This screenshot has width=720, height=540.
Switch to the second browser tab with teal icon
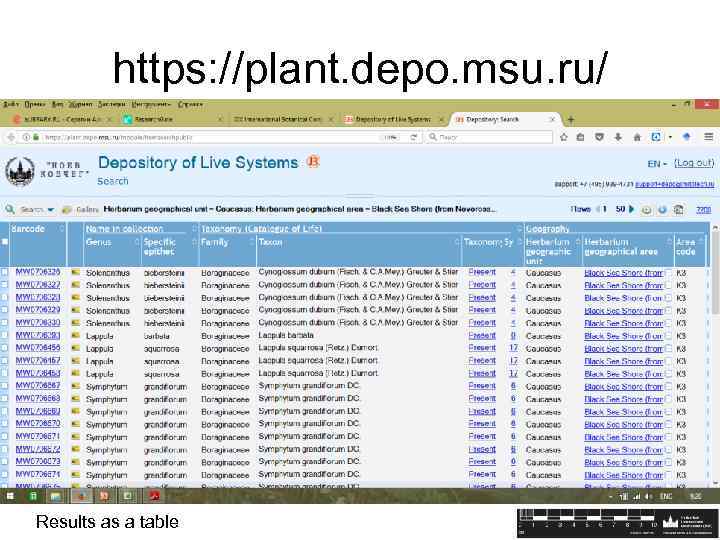[x=172, y=119]
